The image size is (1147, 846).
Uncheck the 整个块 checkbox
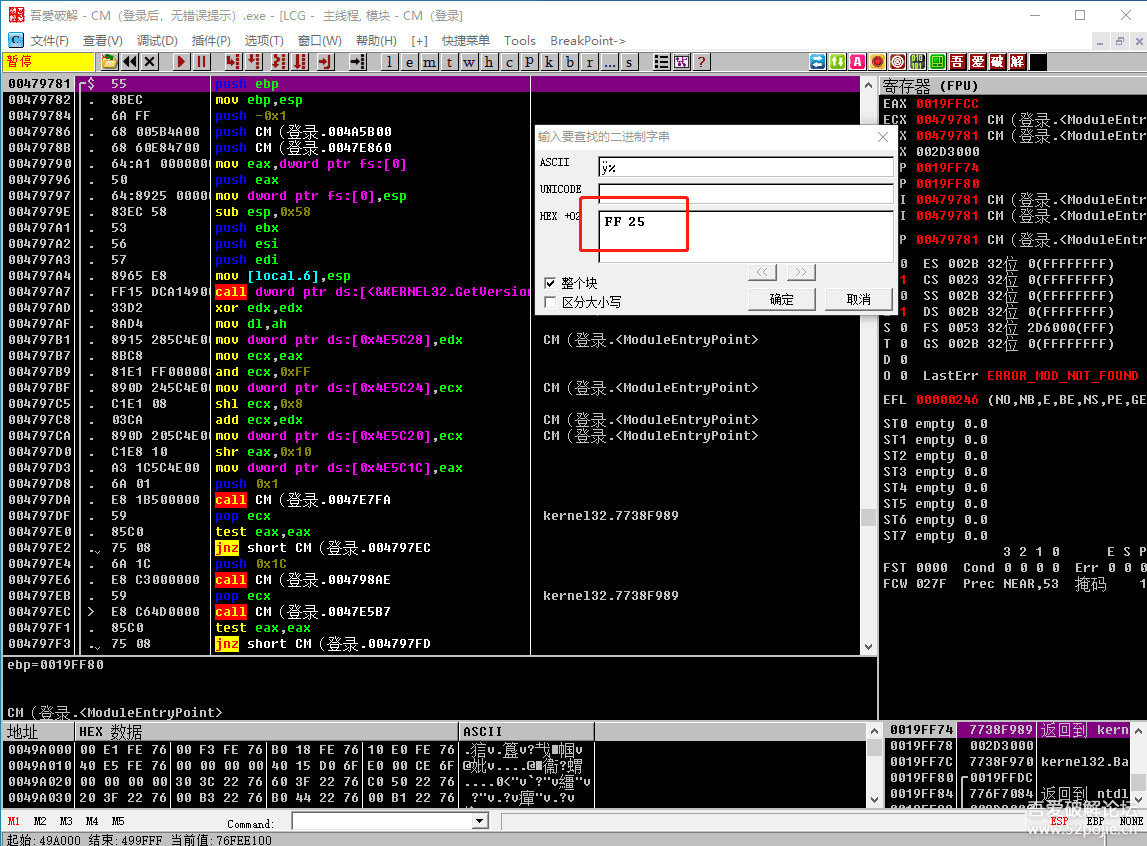tap(549, 283)
